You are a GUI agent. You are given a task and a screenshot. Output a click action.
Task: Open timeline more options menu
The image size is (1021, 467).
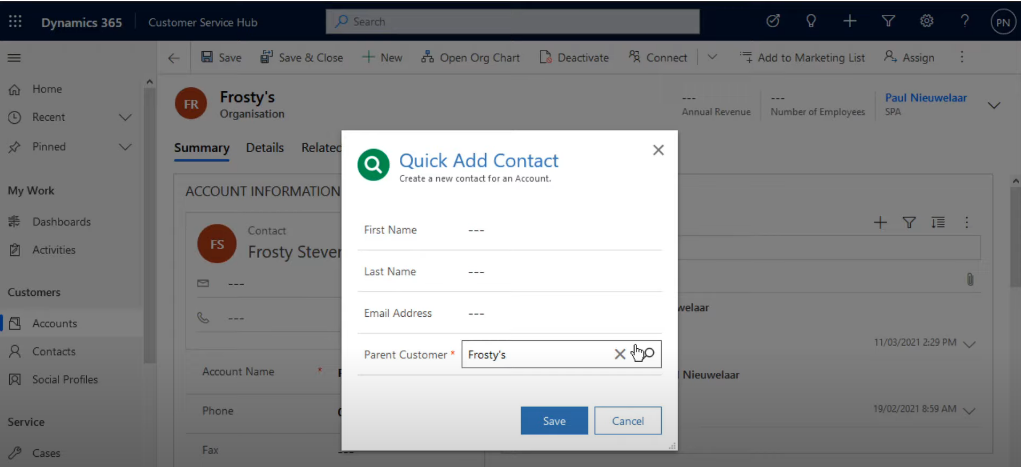coord(967,223)
